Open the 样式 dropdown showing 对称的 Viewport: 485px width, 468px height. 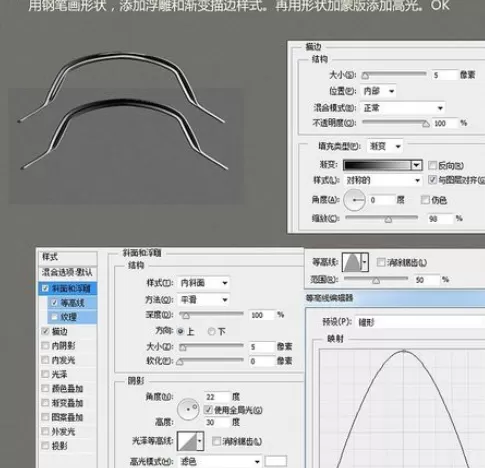pyautogui.click(x=383, y=181)
